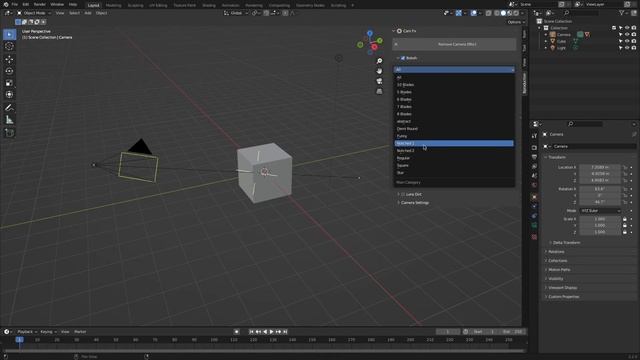
Task: Choose the Move tool in the left toolbar
Action: tap(9, 59)
